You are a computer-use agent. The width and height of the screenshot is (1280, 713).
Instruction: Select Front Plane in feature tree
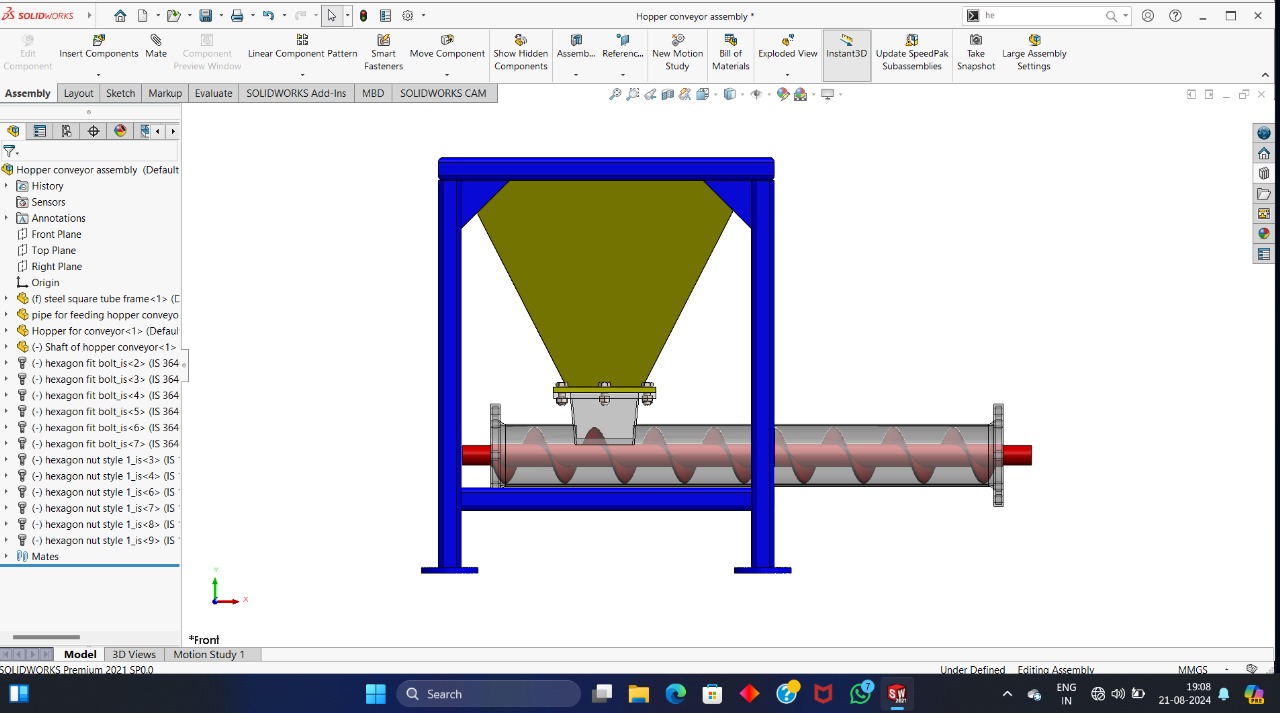56,234
